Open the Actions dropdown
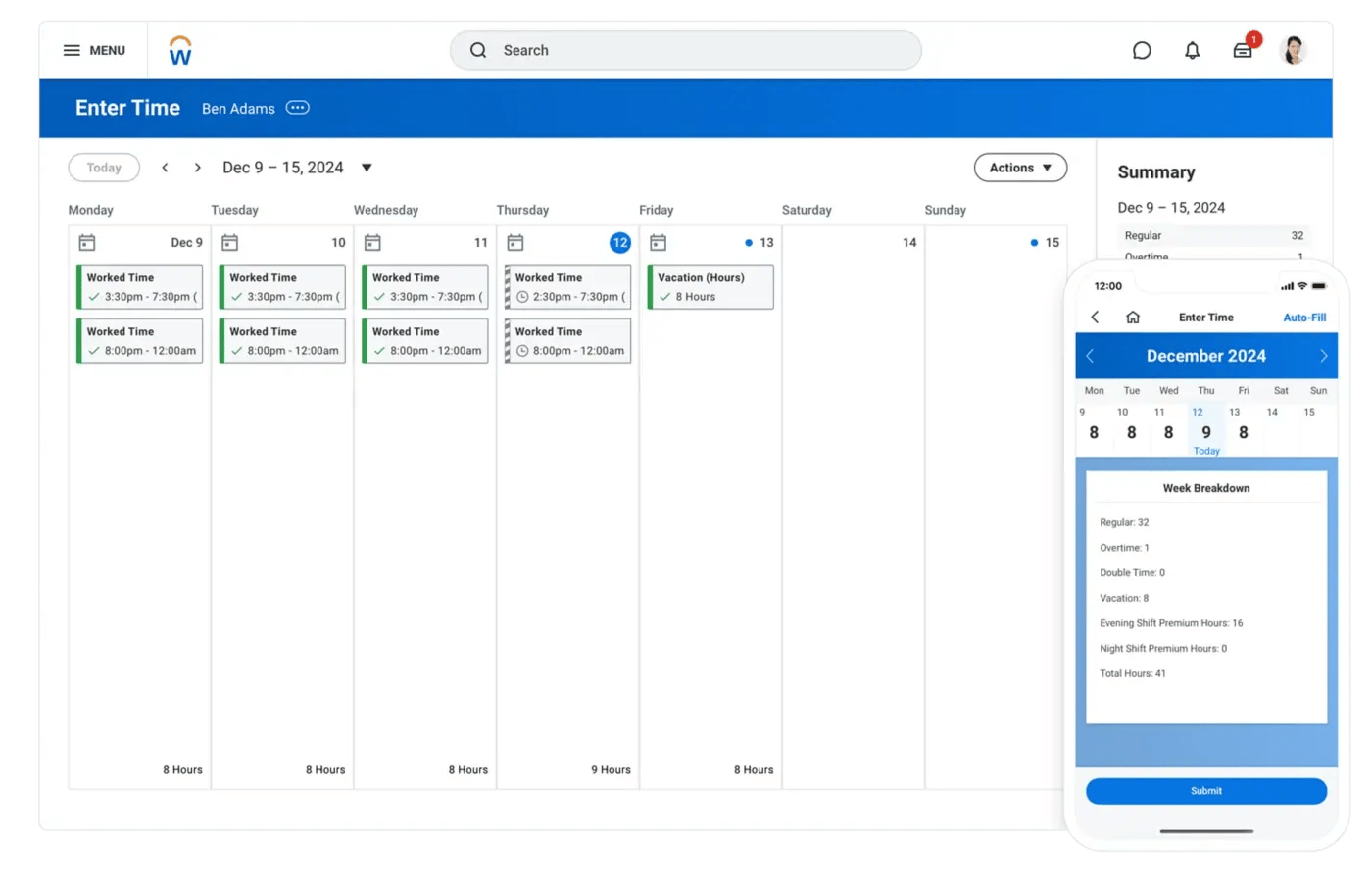Viewport: 1372px width, 880px height. pos(1019,168)
